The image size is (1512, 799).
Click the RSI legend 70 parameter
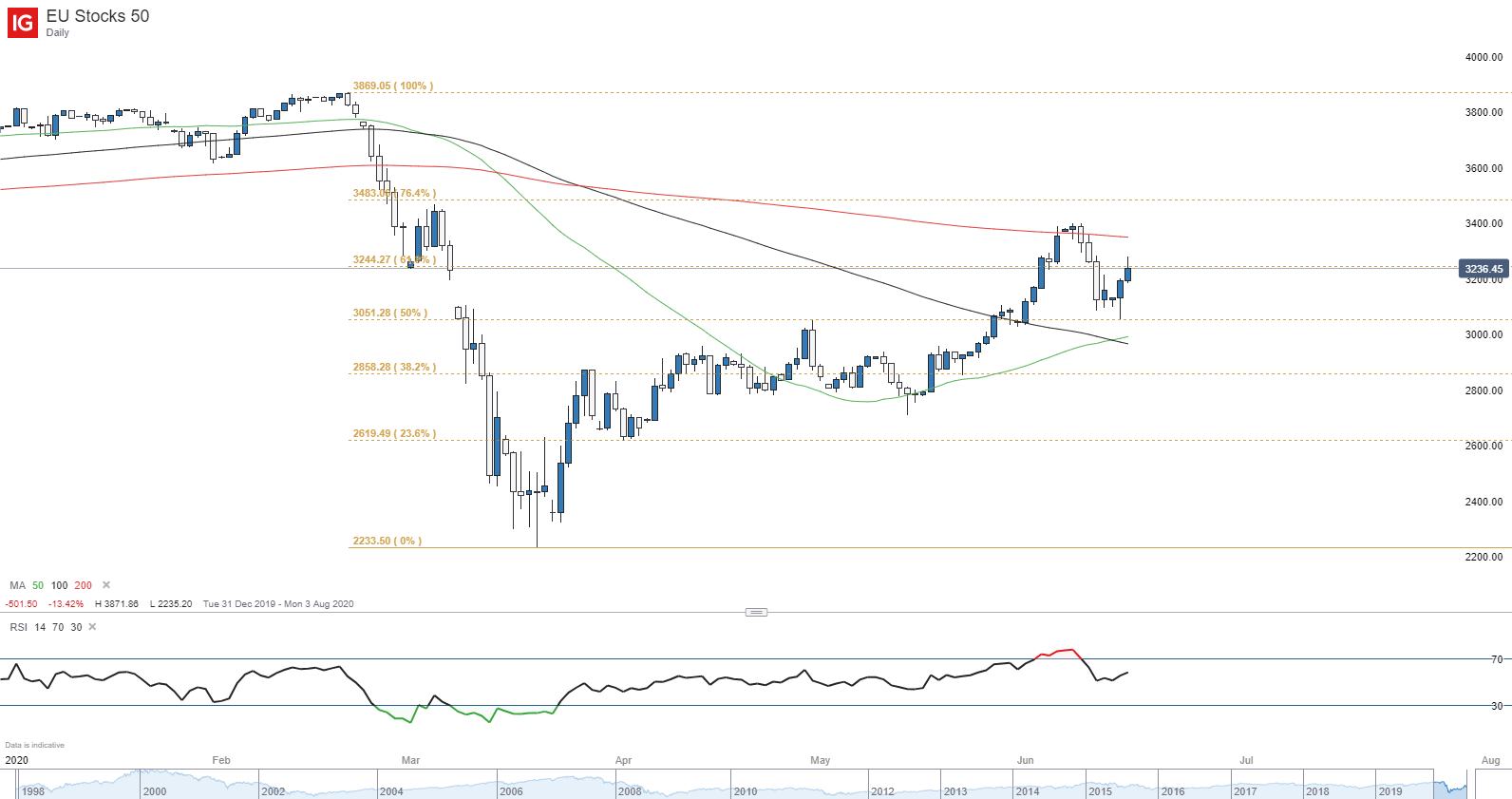[58, 627]
